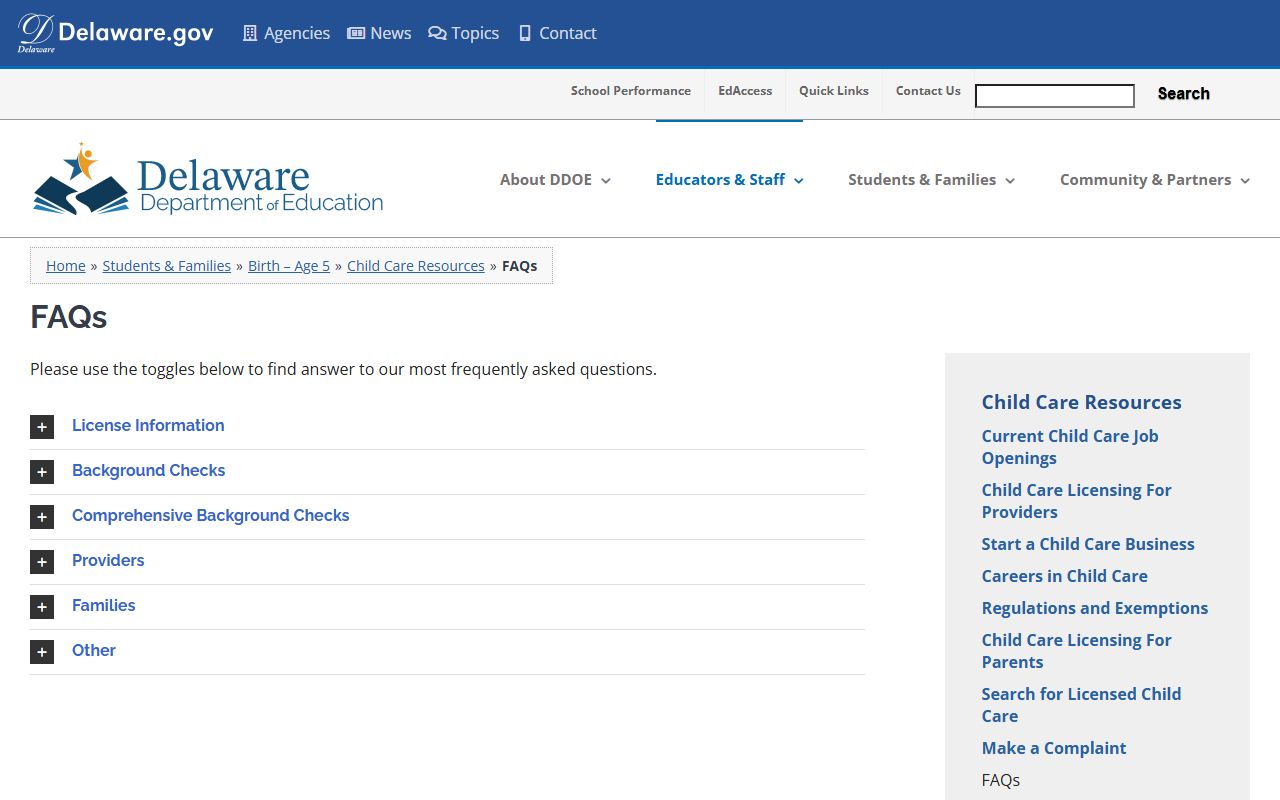Viewport: 1280px width, 800px height.
Task: Open Child Care Licensing For Providers
Action: click(1076, 501)
